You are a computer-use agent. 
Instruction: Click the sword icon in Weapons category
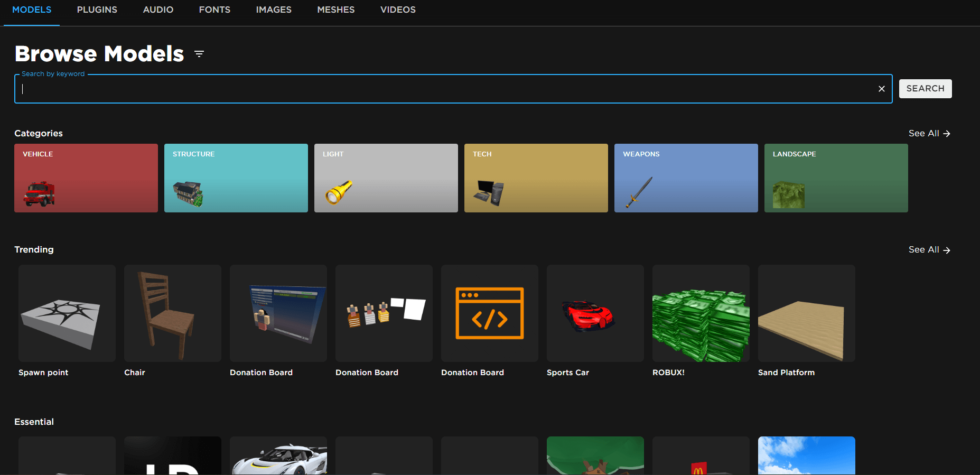click(x=639, y=192)
